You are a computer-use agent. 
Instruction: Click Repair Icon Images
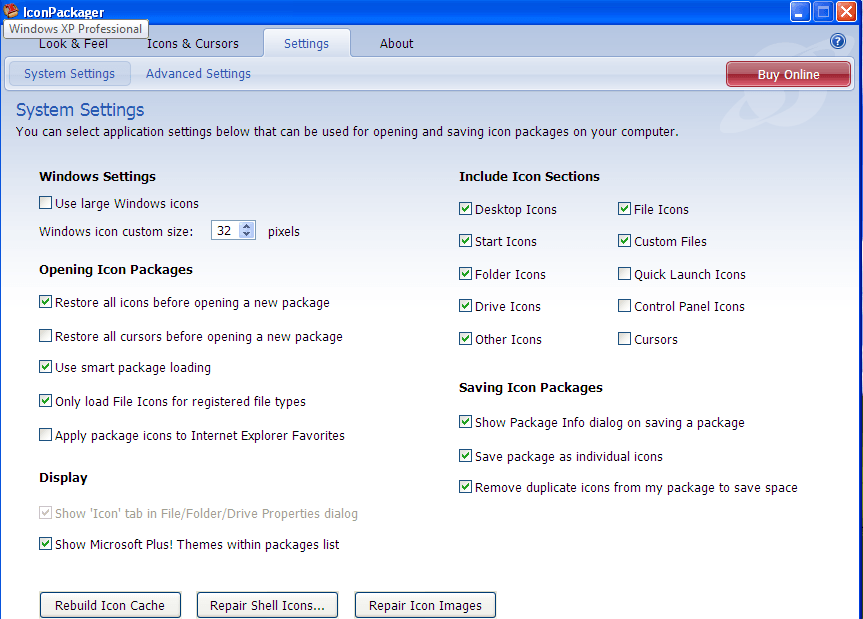pyautogui.click(x=424, y=604)
